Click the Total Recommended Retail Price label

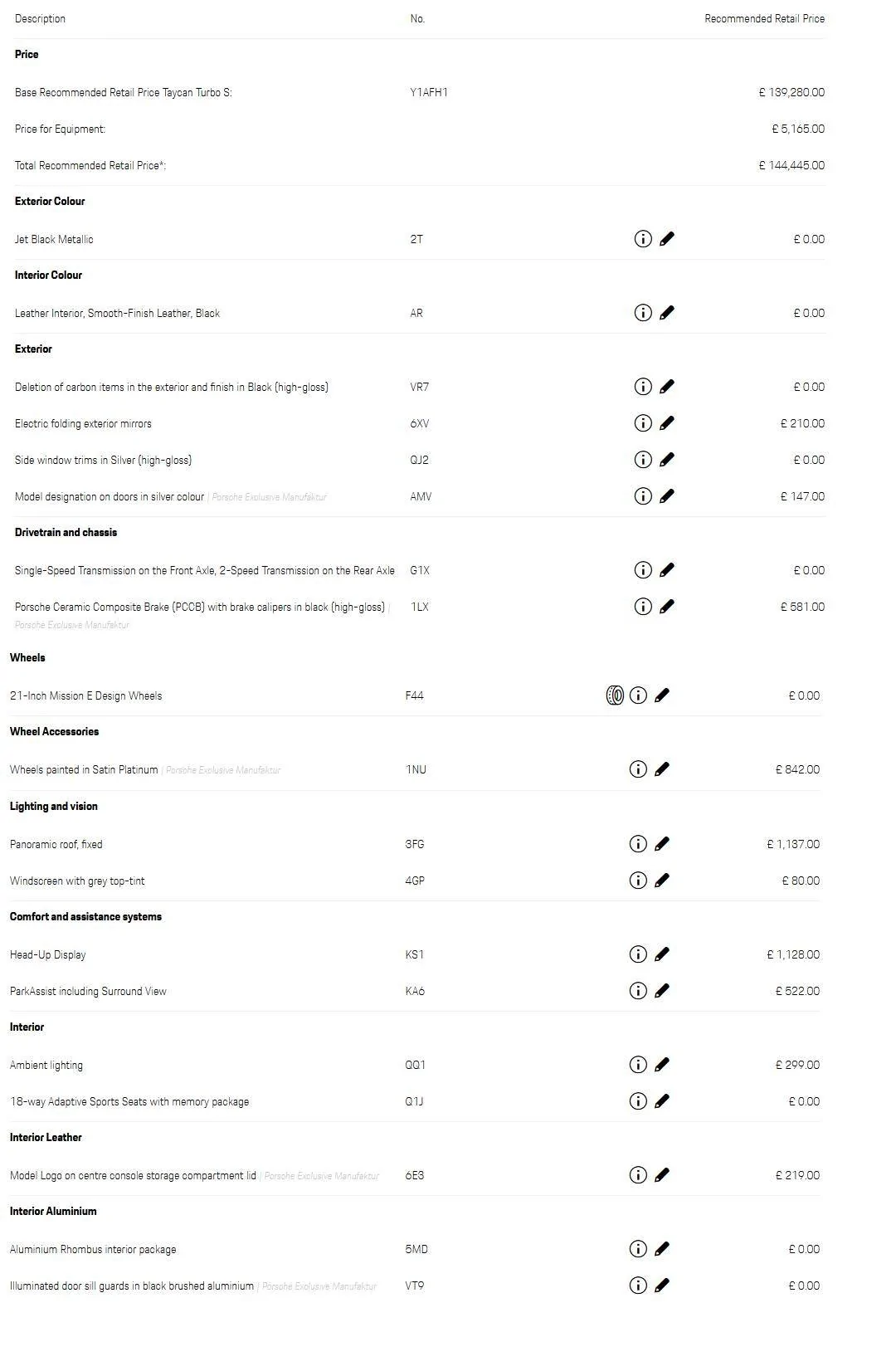(x=90, y=165)
